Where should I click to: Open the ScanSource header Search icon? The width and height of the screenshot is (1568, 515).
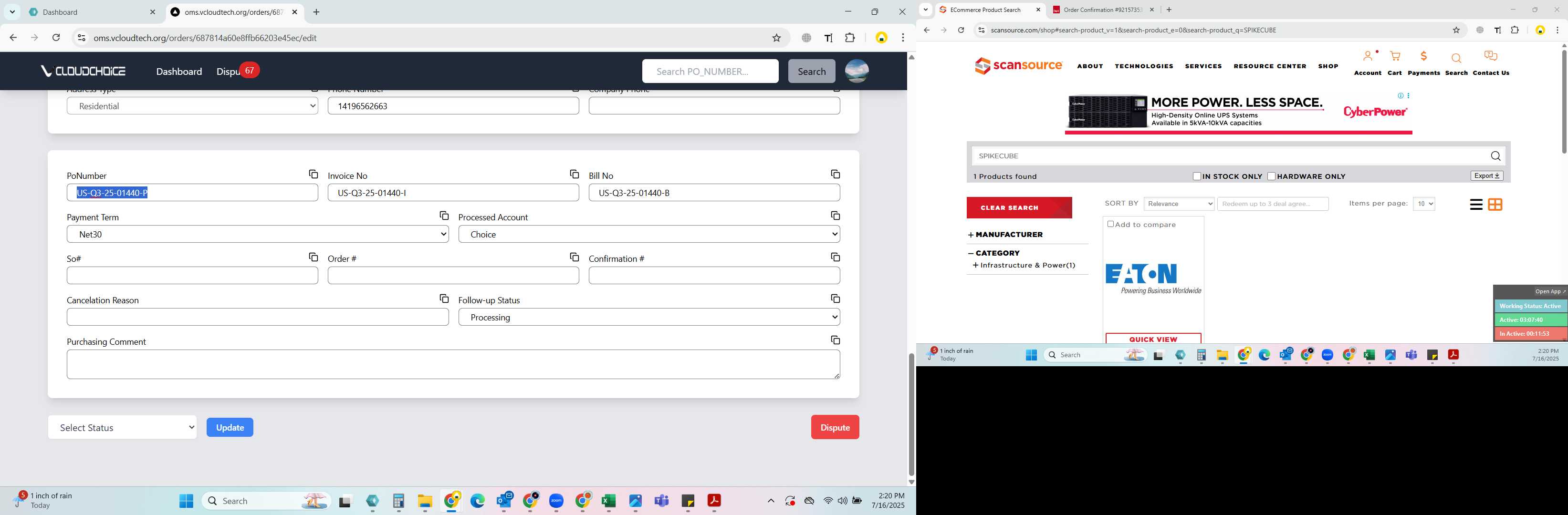point(1456,58)
